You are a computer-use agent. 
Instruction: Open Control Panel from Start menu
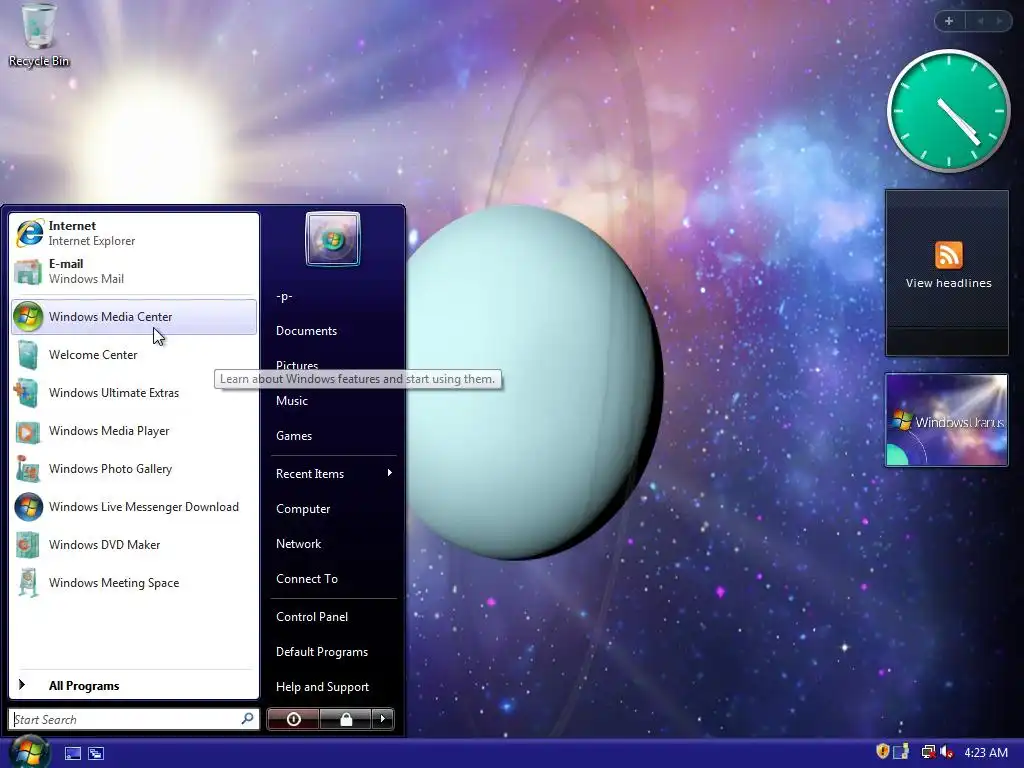pyautogui.click(x=312, y=616)
